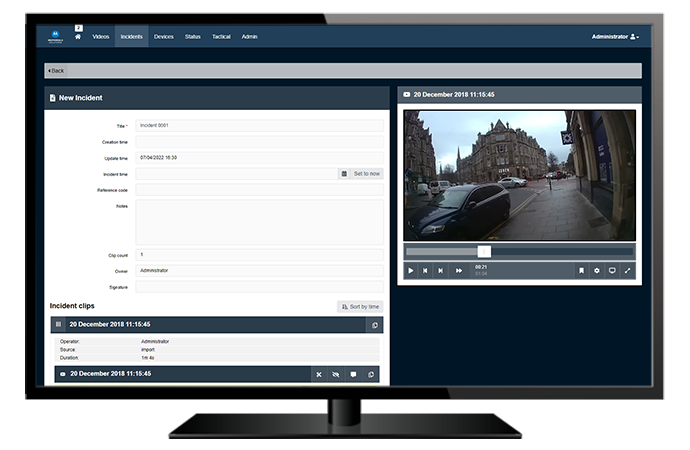Click the grid handle on first clip header
The image size is (690, 450).
58,324
